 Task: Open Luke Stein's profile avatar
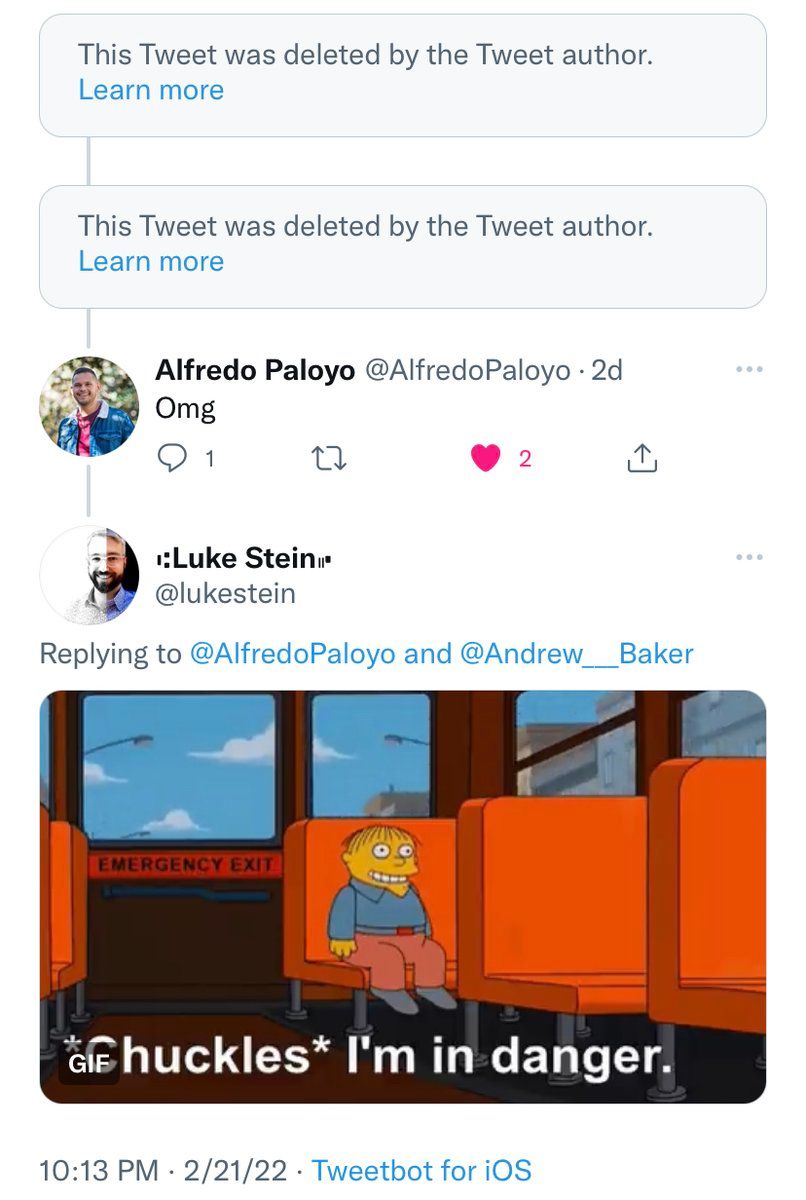[x=89, y=575]
